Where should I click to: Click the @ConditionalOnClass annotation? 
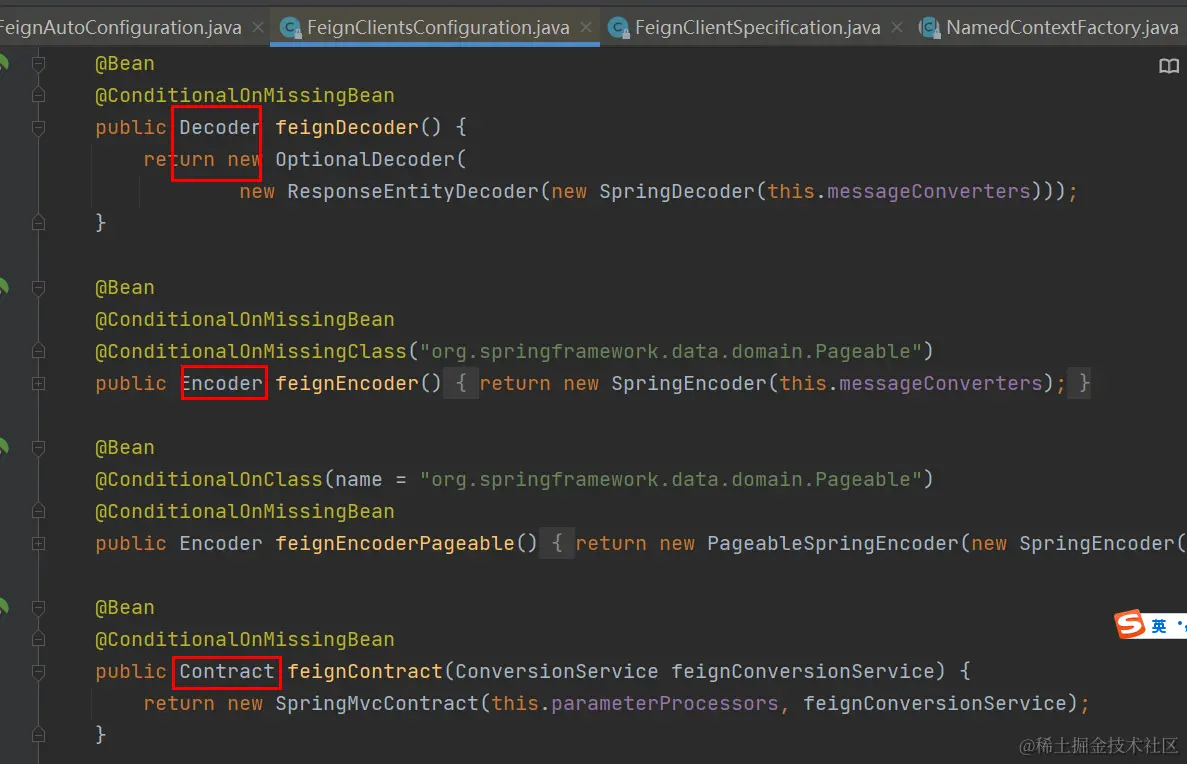[x=209, y=479]
